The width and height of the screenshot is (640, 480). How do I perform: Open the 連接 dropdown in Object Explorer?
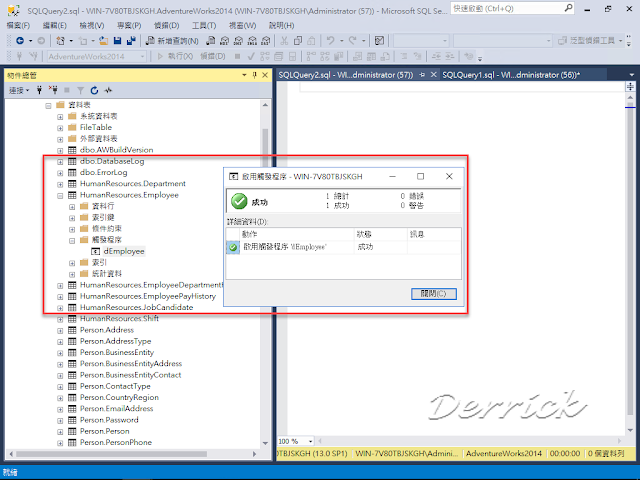(x=19, y=90)
